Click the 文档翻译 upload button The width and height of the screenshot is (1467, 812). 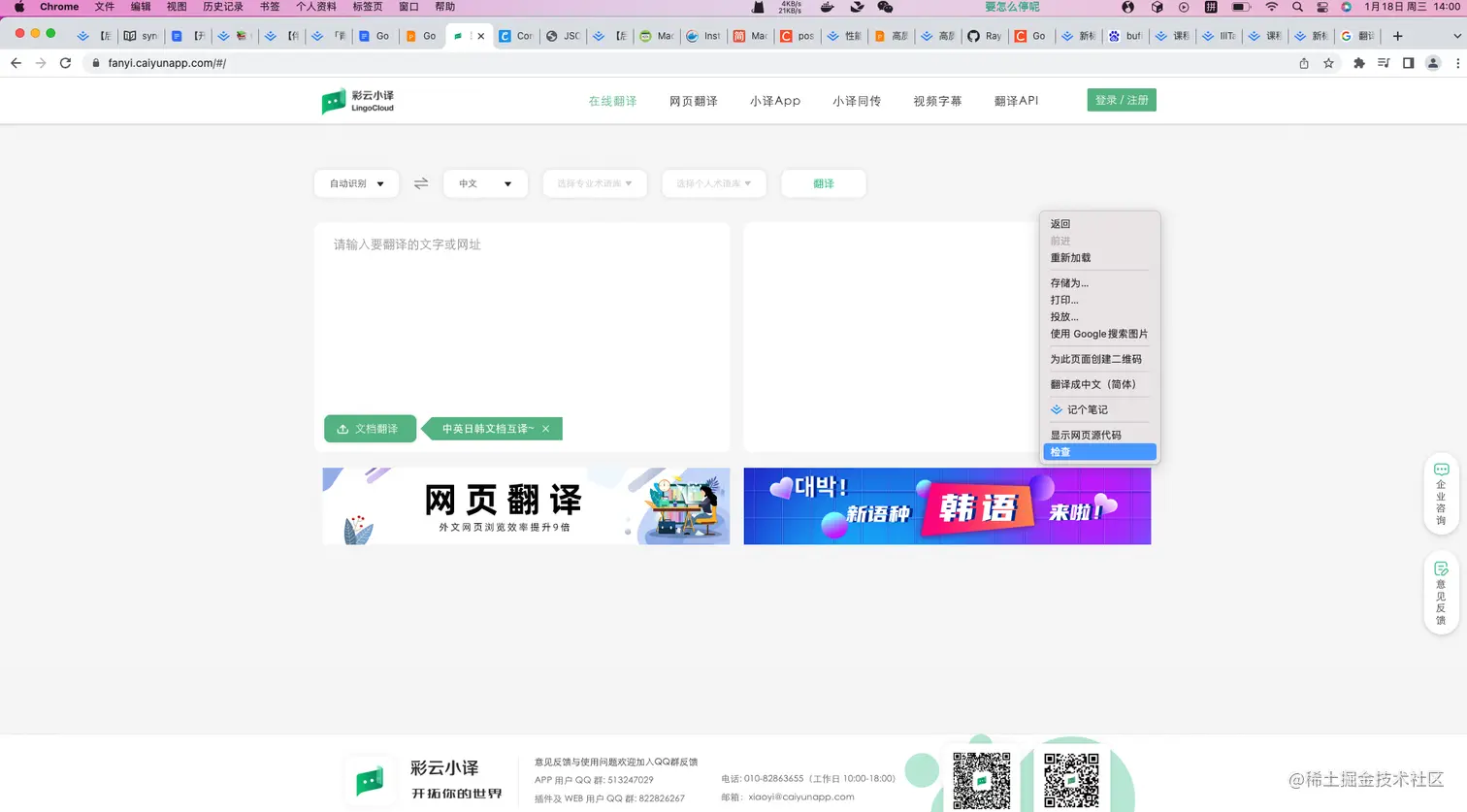pyautogui.click(x=370, y=429)
